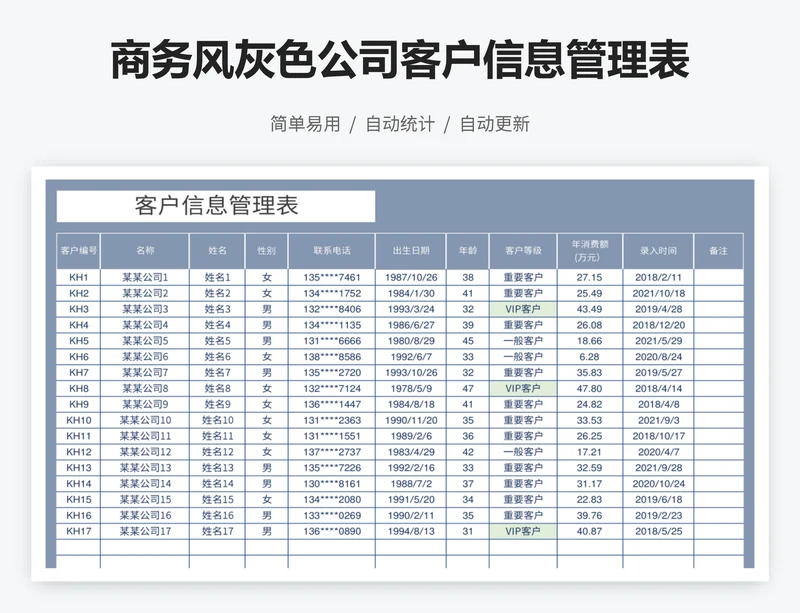The height and width of the screenshot is (613, 800).
Task: Select the VIP客户 cell in row KH17
Action: click(x=523, y=531)
